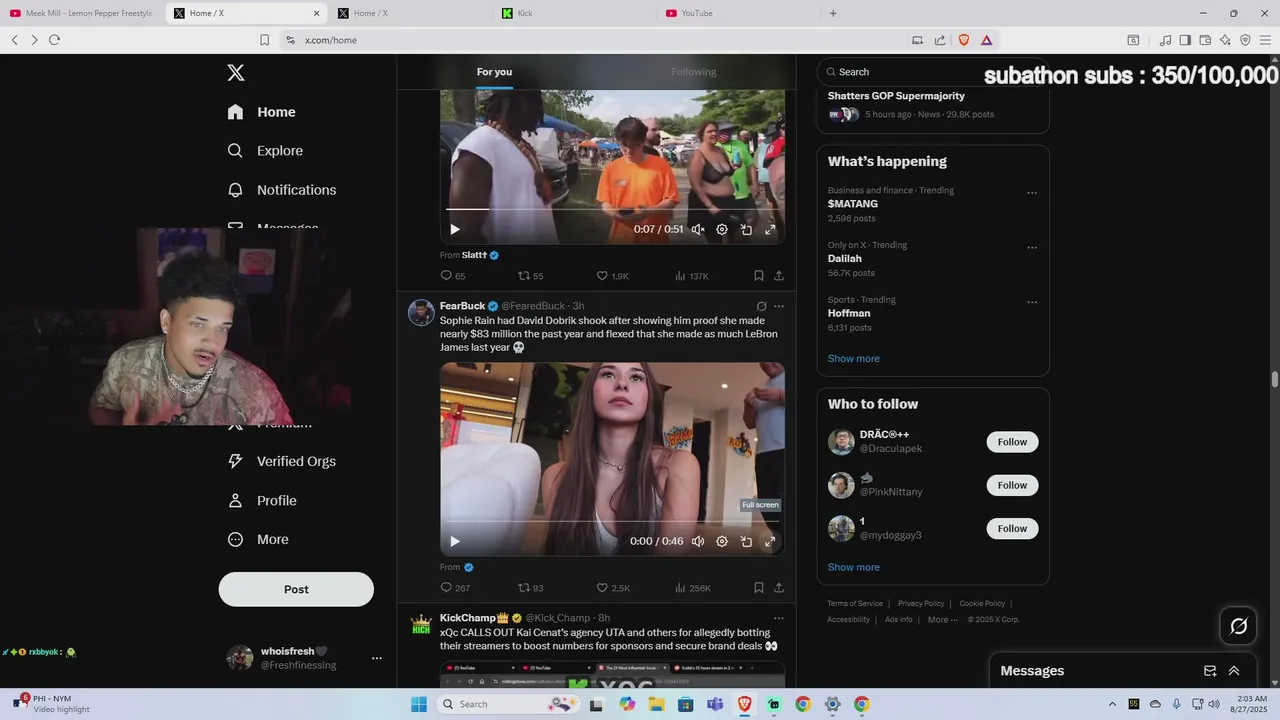Viewport: 1280px width, 720px height.
Task: Open options for the Hoffman trend
Action: click(x=1032, y=302)
